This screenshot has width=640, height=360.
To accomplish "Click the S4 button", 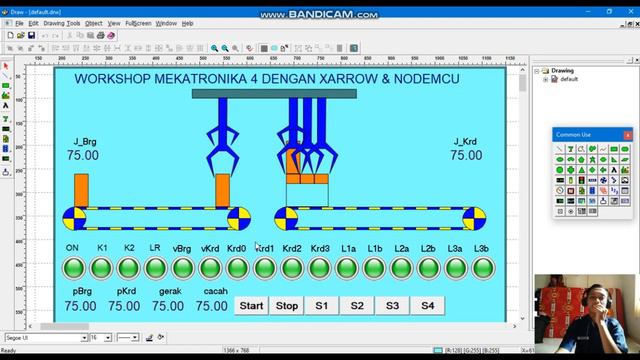I will point(427,306).
